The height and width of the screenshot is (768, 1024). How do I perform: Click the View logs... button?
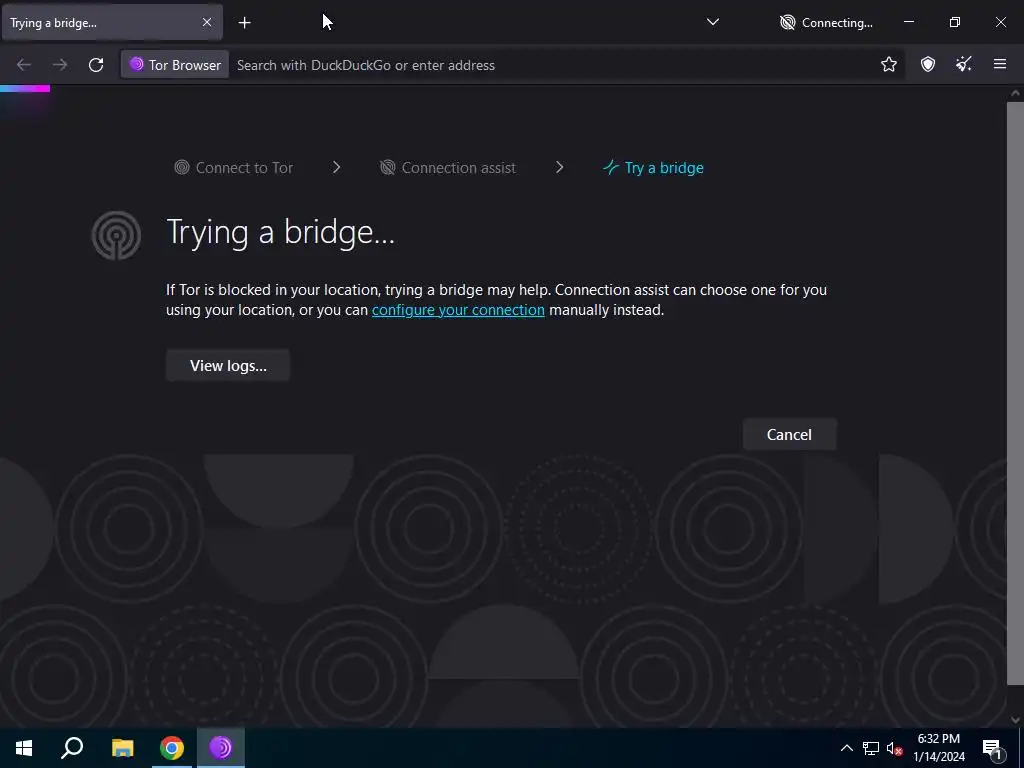(x=228, y=366)
